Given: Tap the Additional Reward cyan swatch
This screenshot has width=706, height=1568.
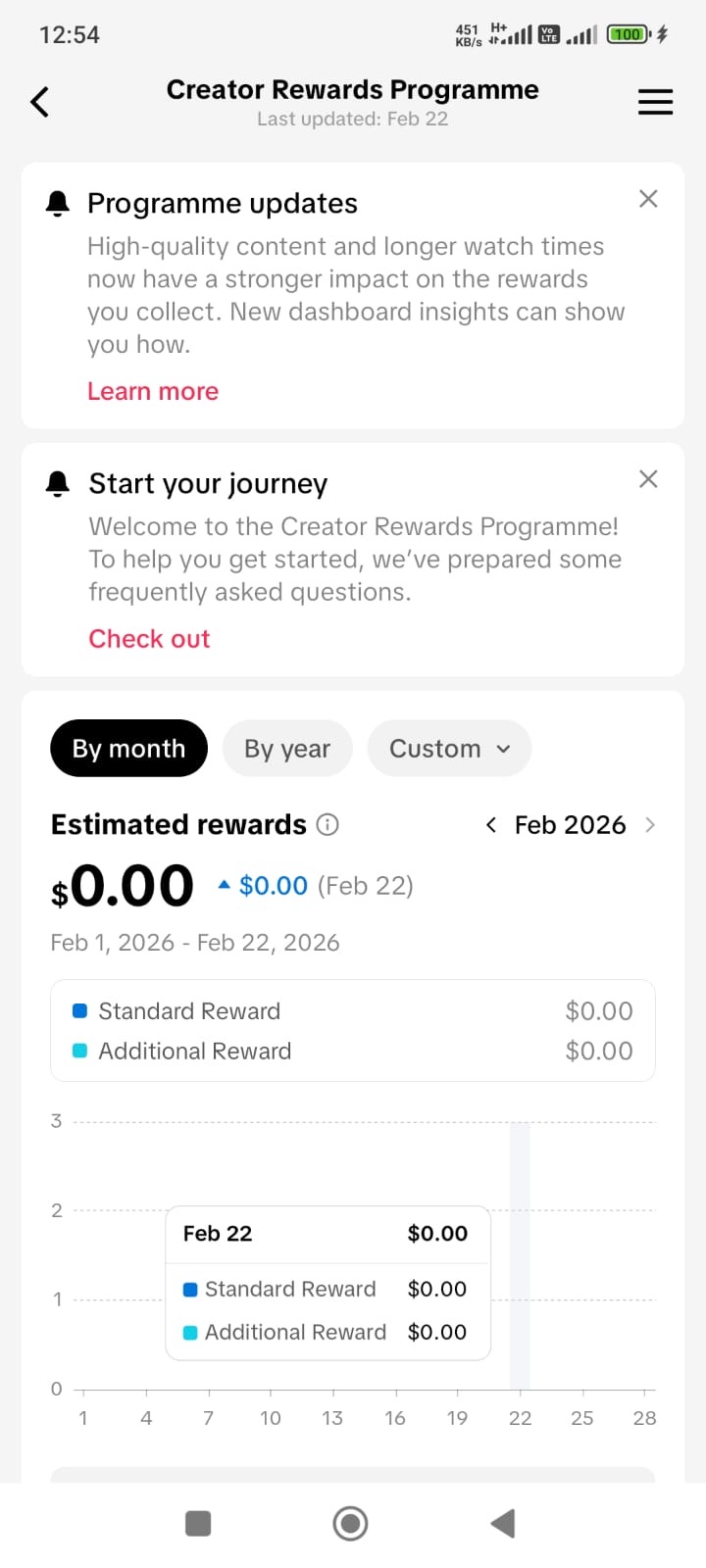Looking at the screenshot, I should pos(80,1051).
